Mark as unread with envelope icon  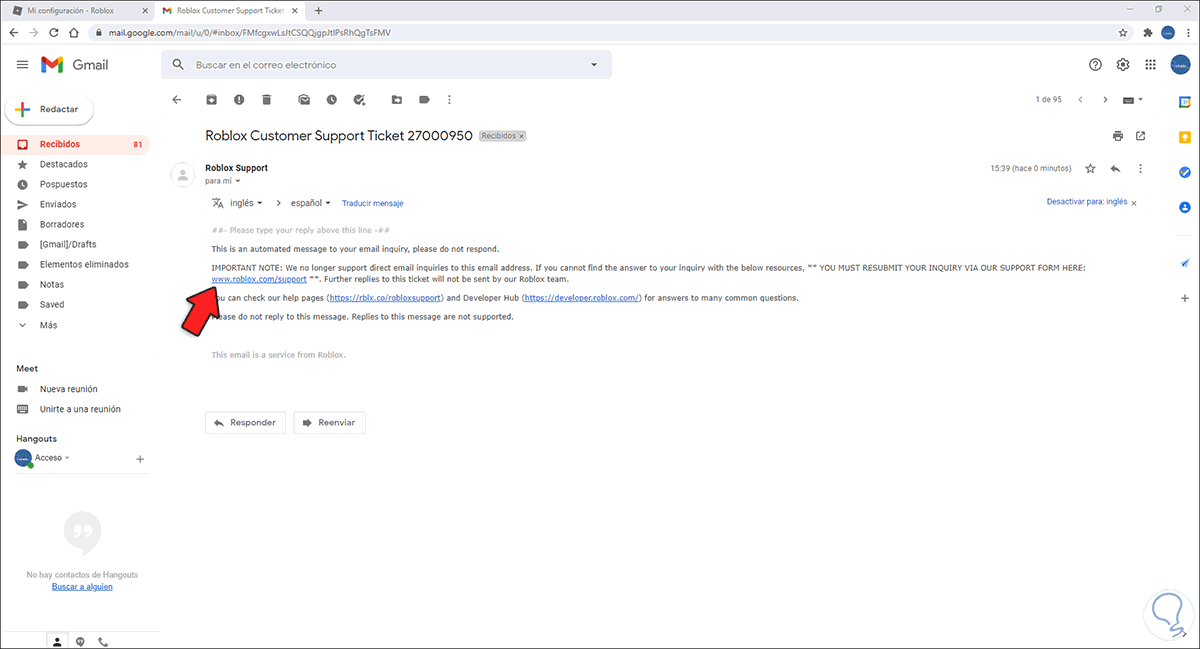(x=304, y=100)
